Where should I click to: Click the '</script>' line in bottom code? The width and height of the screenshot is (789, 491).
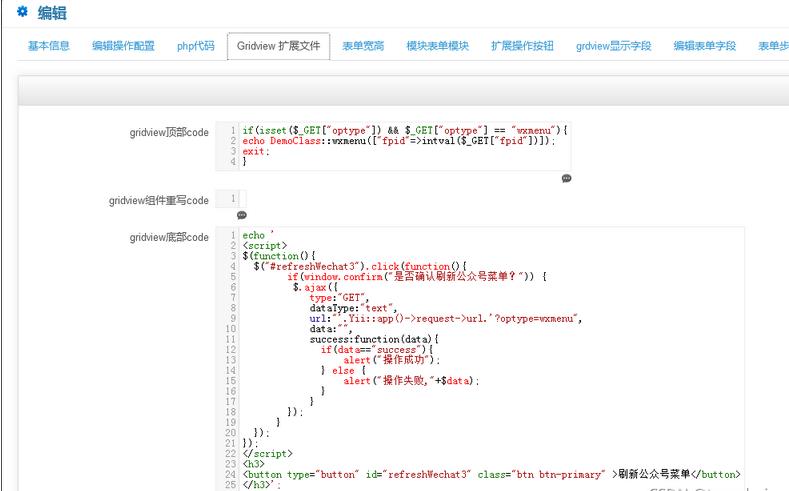pyautogui.click(x=267, y=454)
